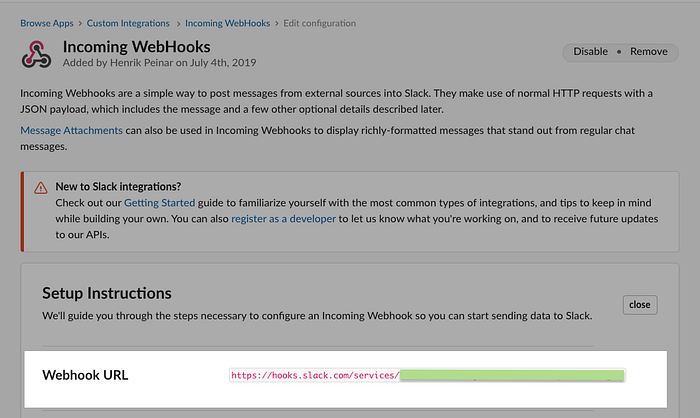Click the green redacted part of the URL
Screen dimensions: 700x418
tap(512, 375)
